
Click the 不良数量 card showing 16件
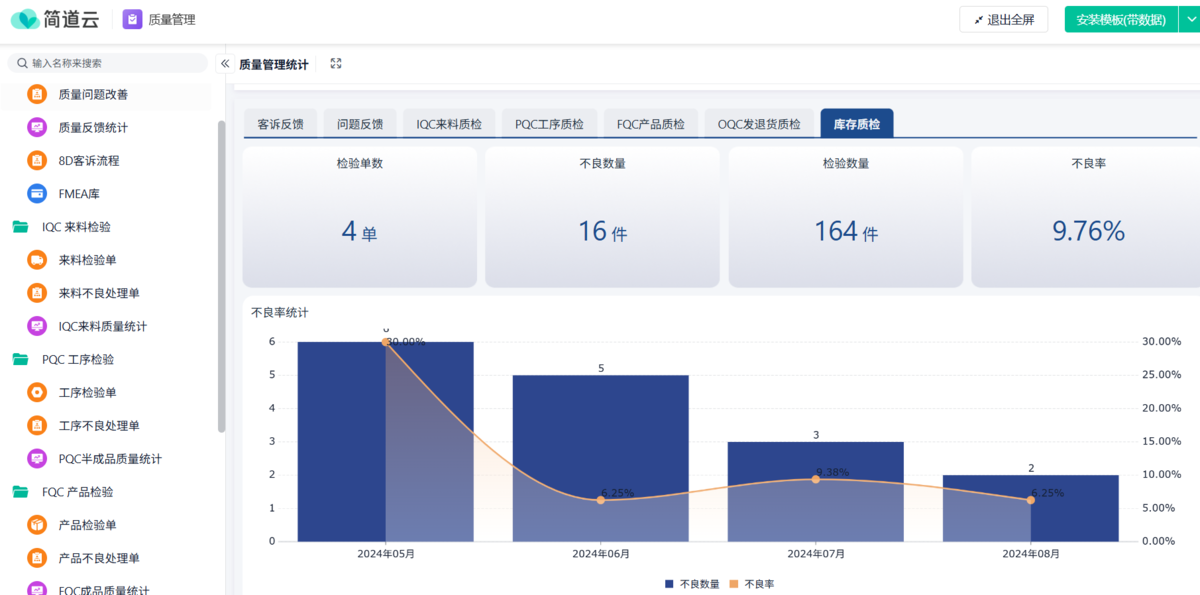click(602, 217)
